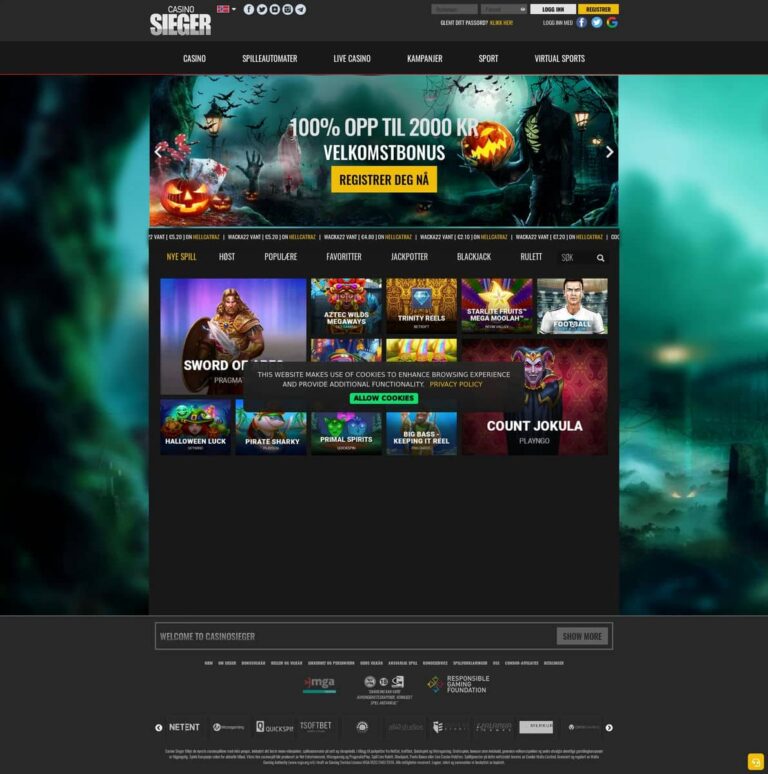This screenshot has height=774, width=768.
Task: Select the Nye Spill tab
Action: pos(181,257)
